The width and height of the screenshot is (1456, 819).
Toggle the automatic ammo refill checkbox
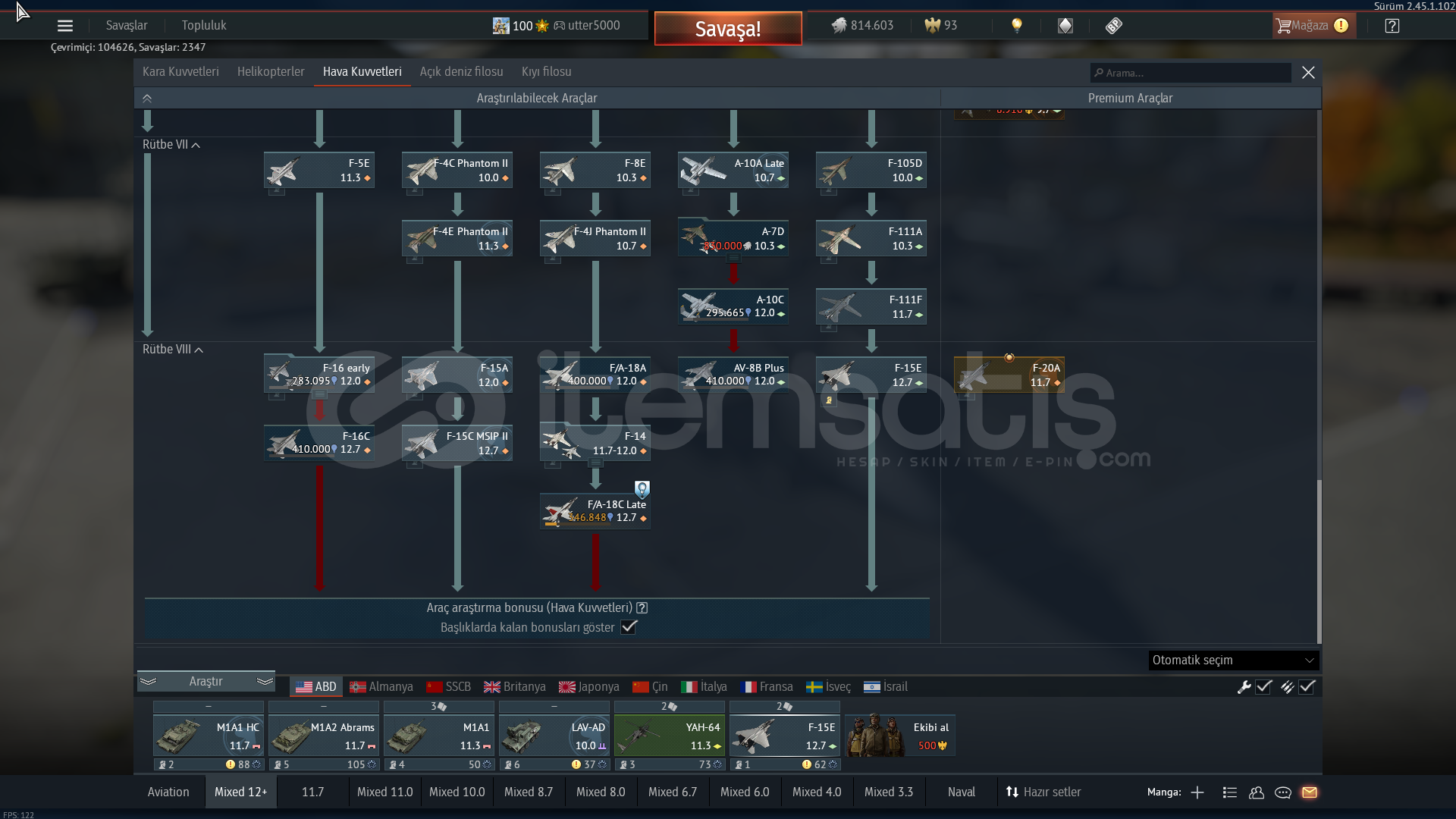click(x=1307, y=687)
